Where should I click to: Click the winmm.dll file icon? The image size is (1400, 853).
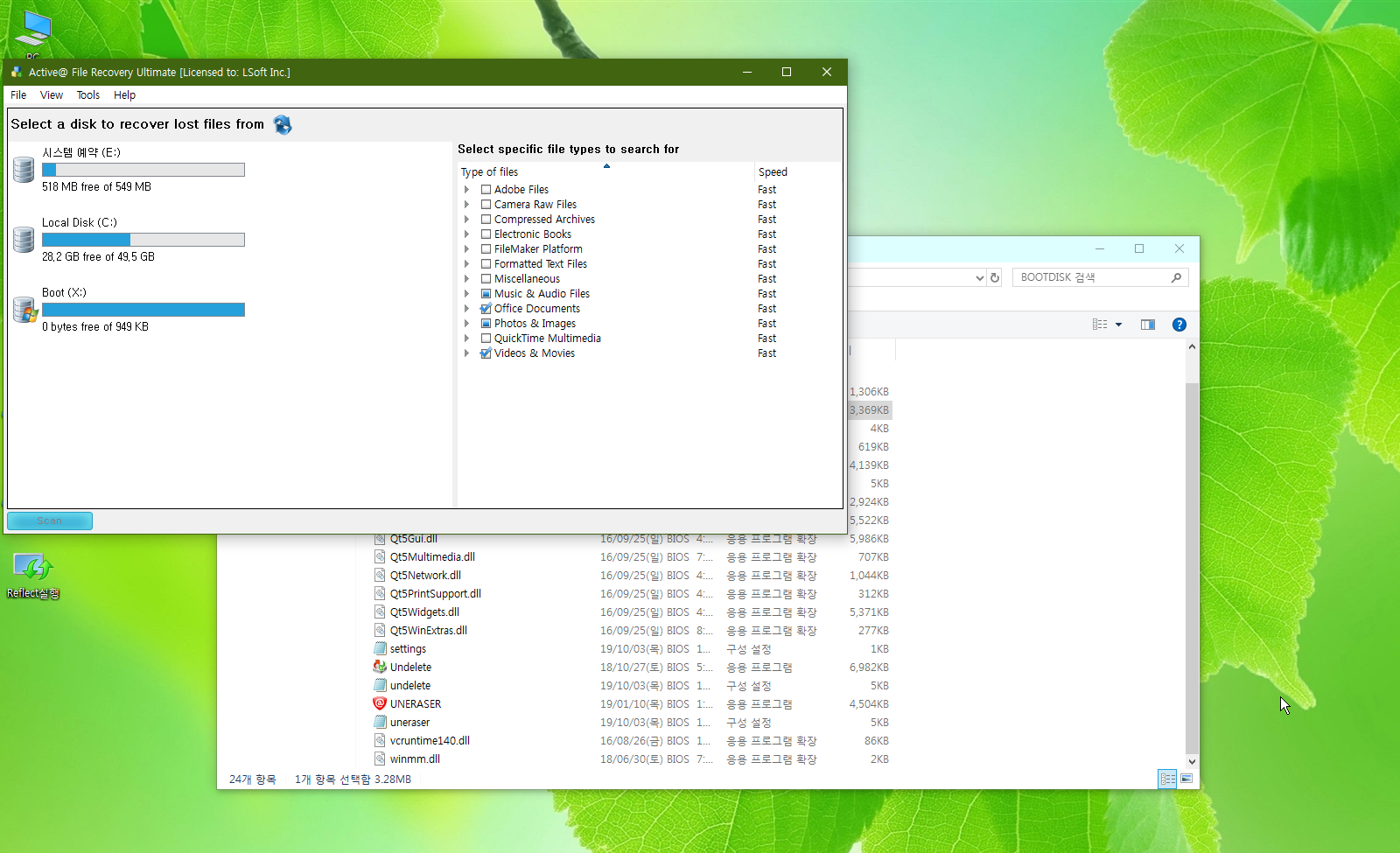pos(380,759)
